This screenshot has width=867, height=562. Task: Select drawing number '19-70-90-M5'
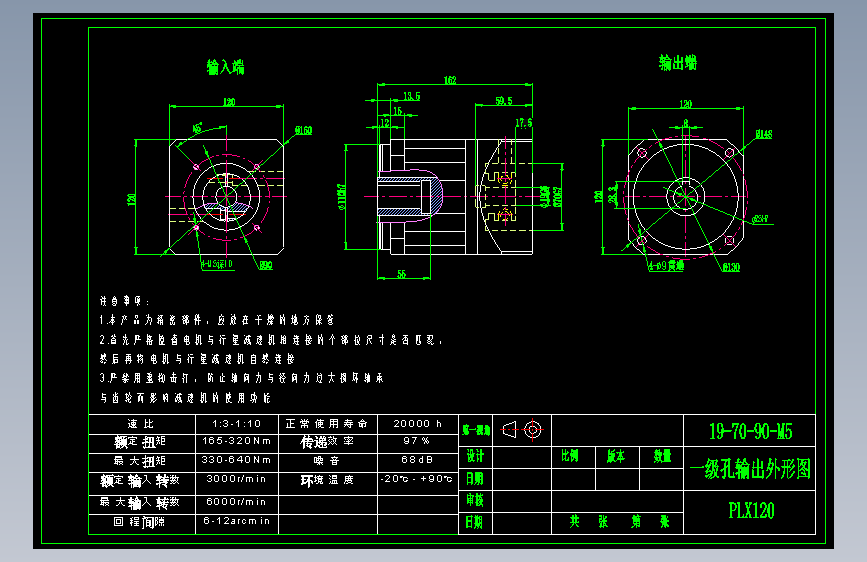750,431
